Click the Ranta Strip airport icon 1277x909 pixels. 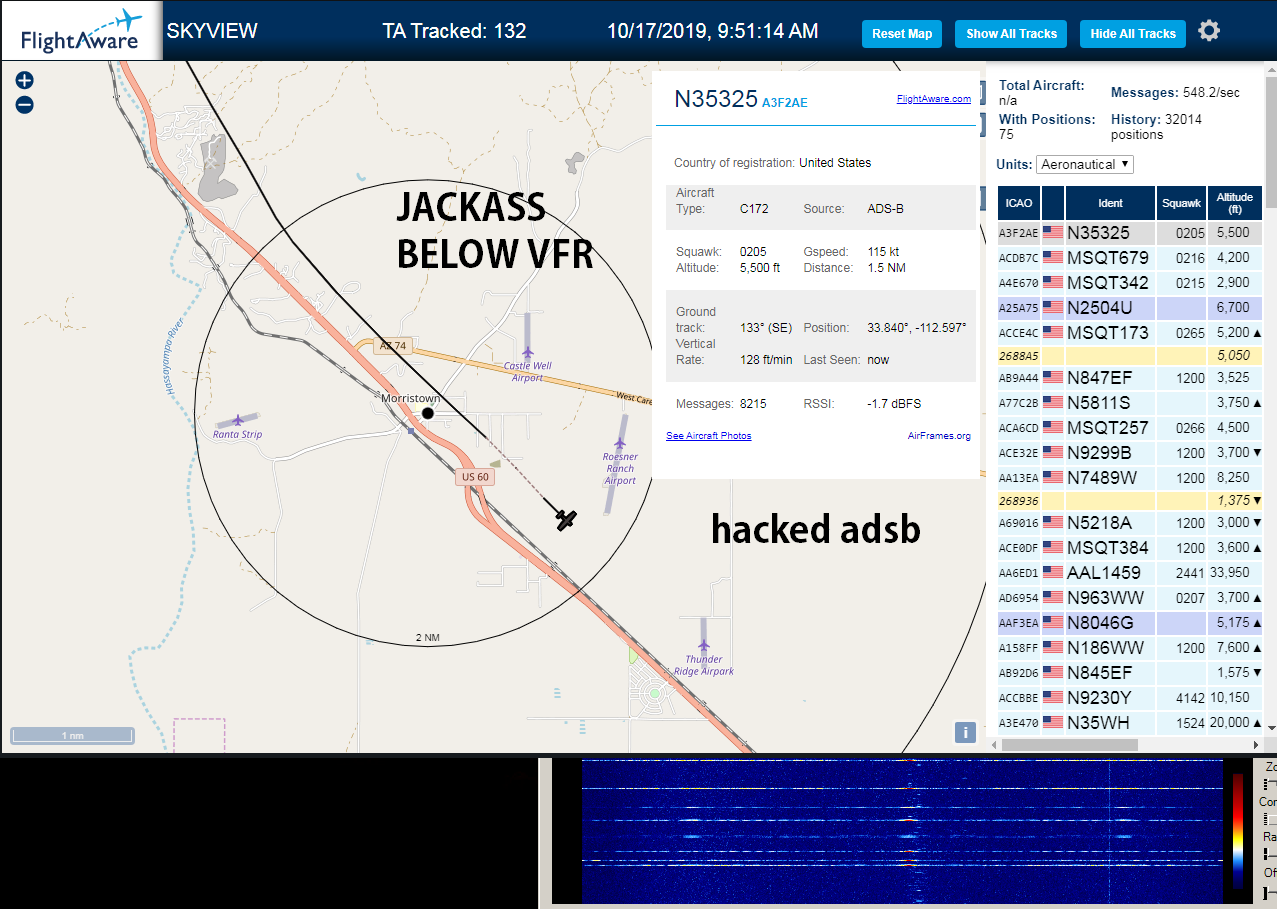pyautogui.click(x=238, y=421)
